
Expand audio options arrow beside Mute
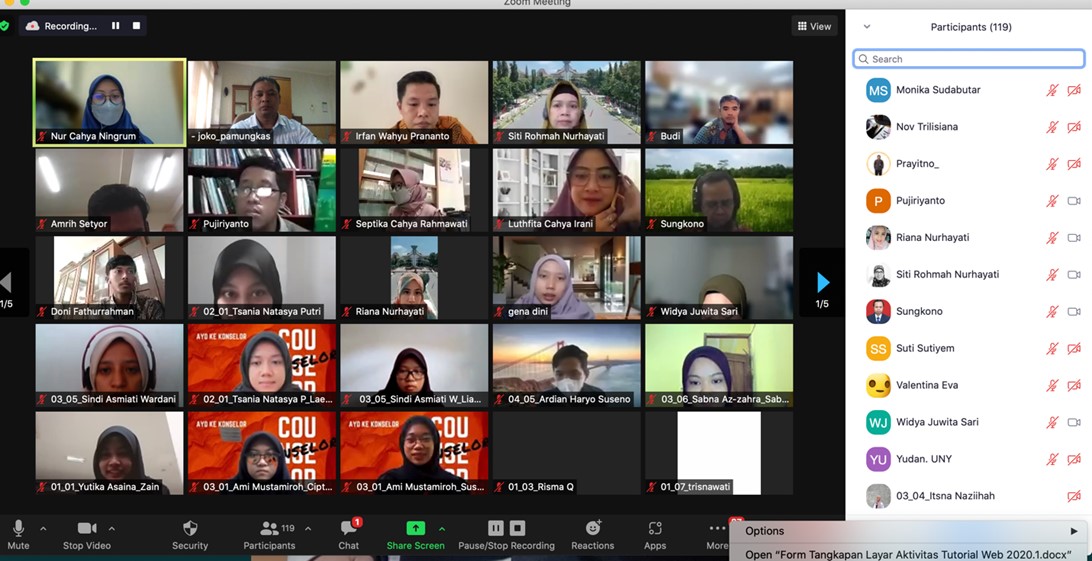click(43, 529)
